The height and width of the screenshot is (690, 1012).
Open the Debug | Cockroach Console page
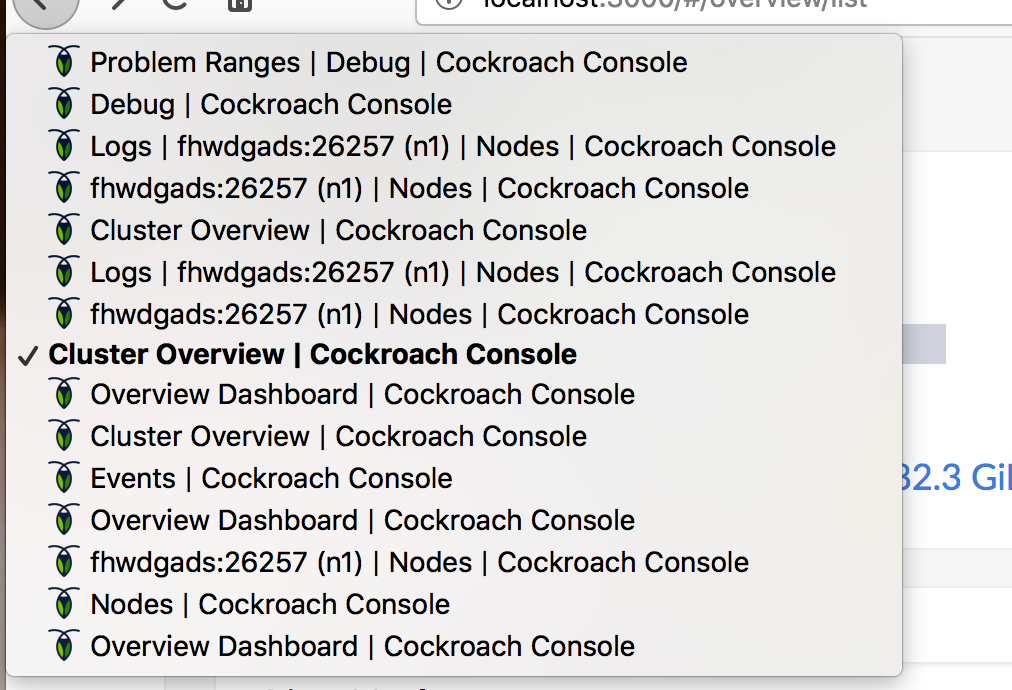270,103
